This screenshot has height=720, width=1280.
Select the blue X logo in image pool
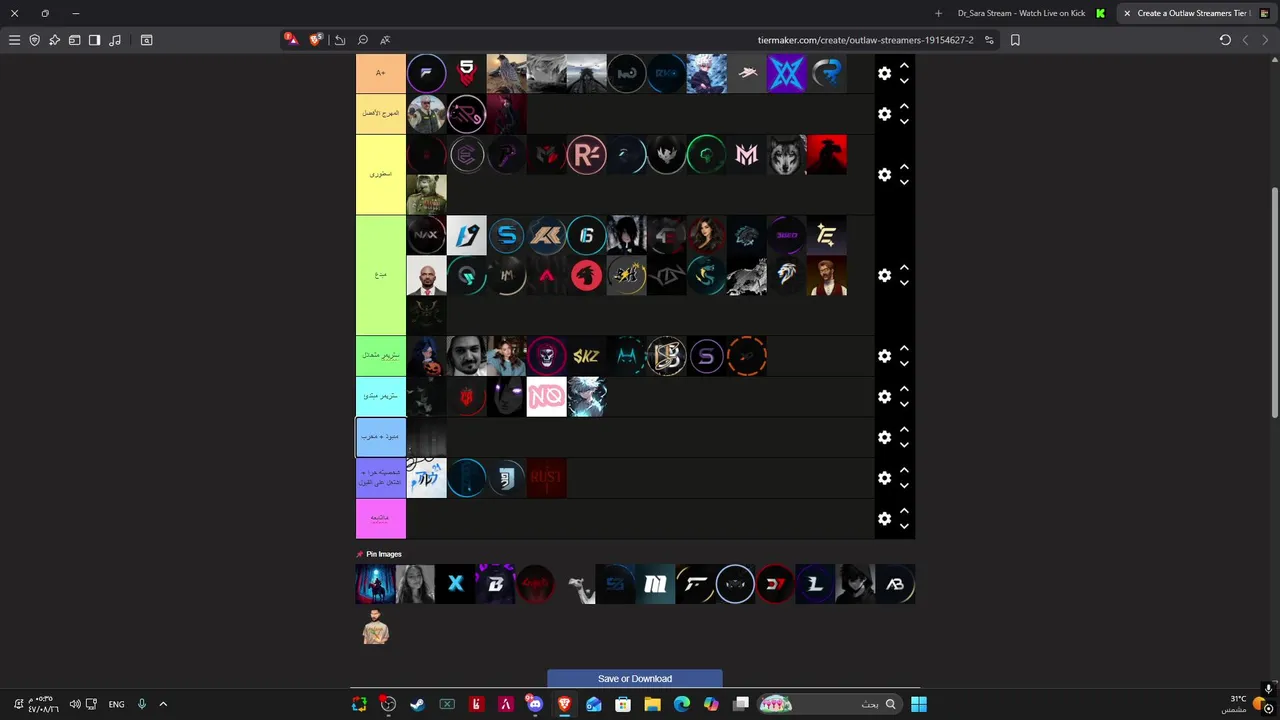(x=455, y=584)
